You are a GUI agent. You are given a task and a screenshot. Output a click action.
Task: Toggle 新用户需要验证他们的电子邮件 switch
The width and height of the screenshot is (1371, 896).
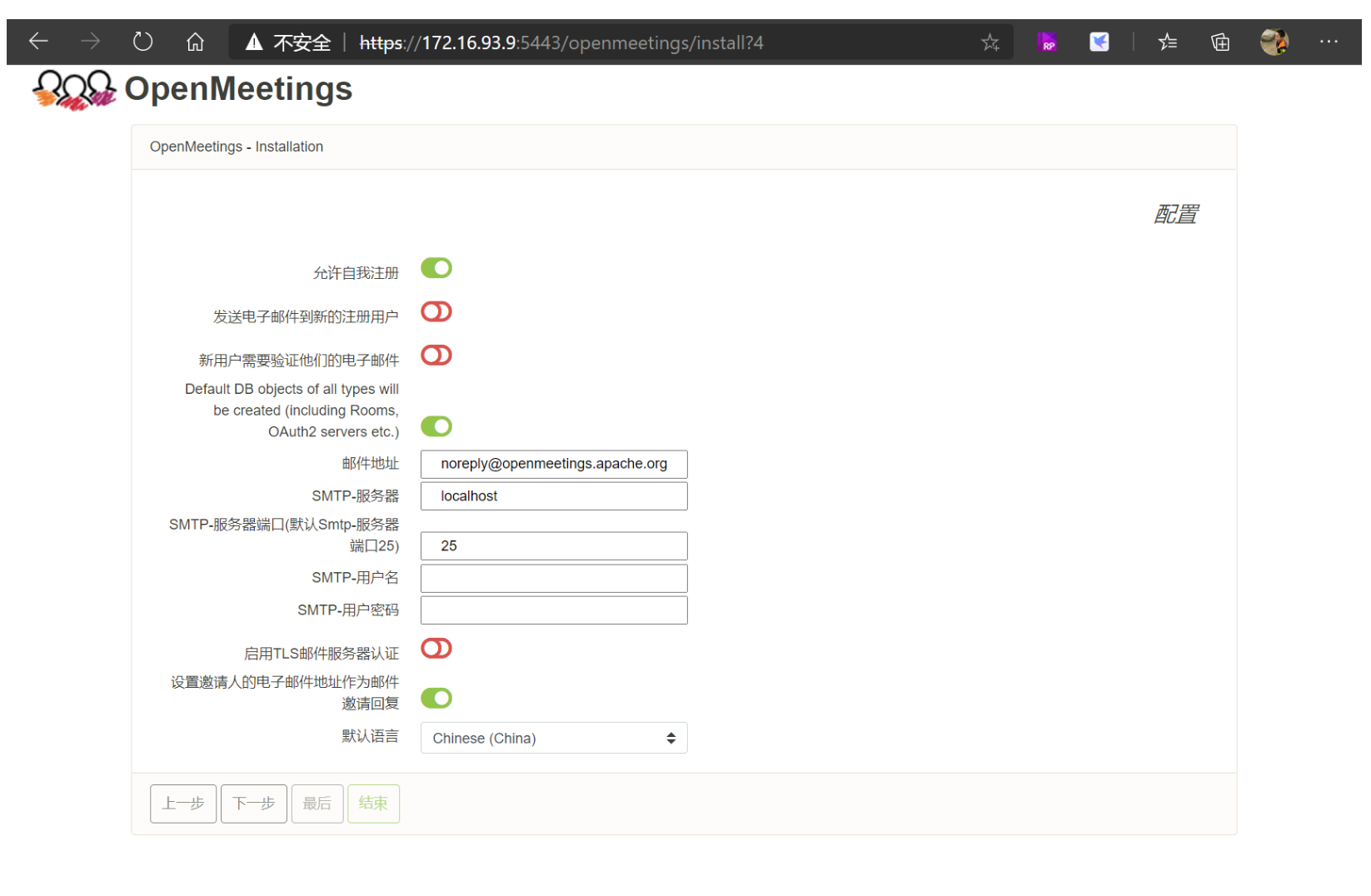436,356
